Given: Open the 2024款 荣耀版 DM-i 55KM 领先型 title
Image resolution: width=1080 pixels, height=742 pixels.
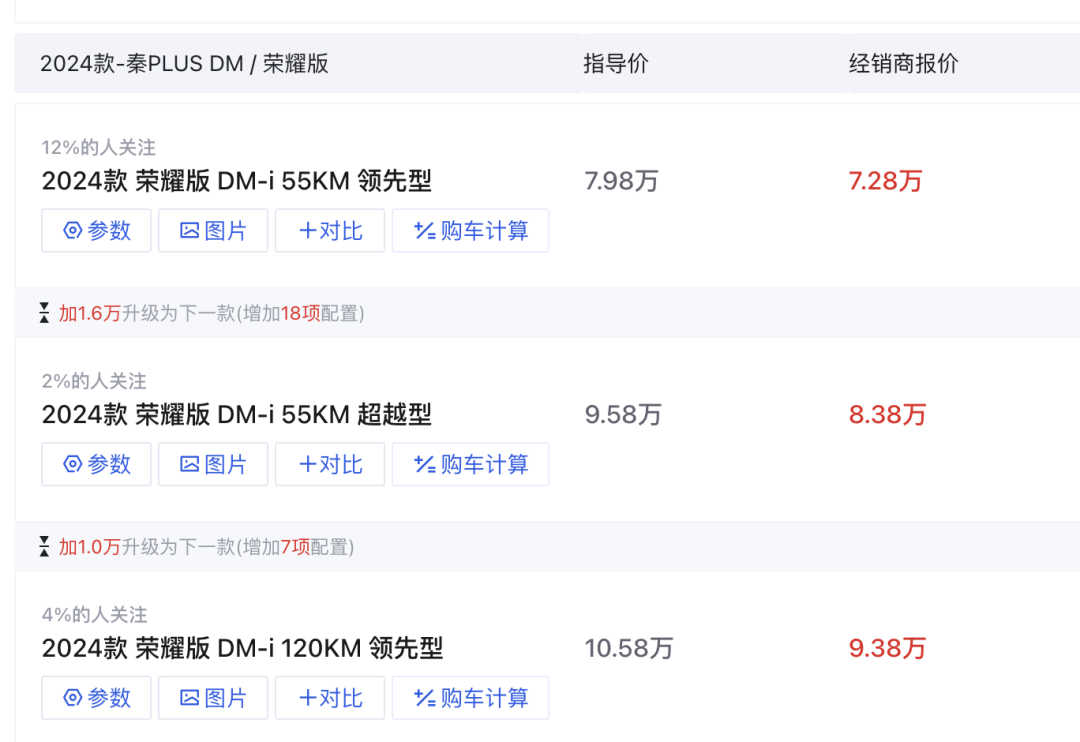Looking at the screenshot, I should pos(236,181).
